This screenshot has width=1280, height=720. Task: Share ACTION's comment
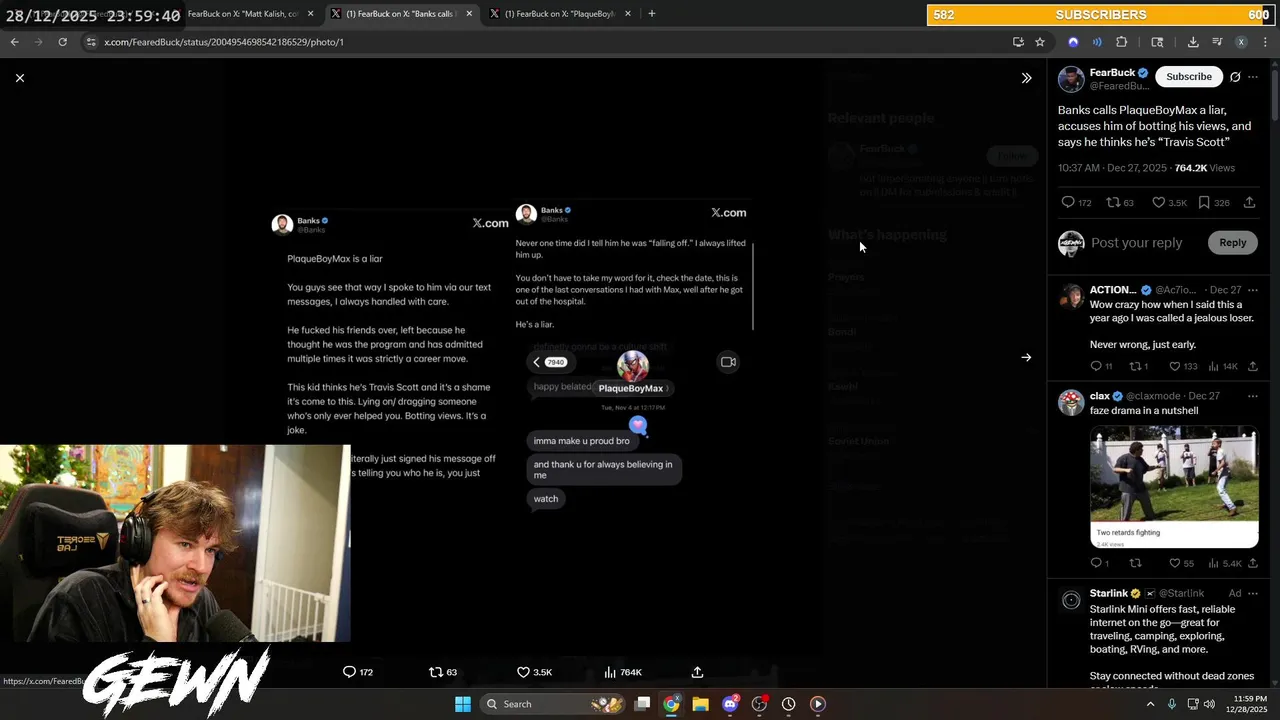(x=1252, y=366)
